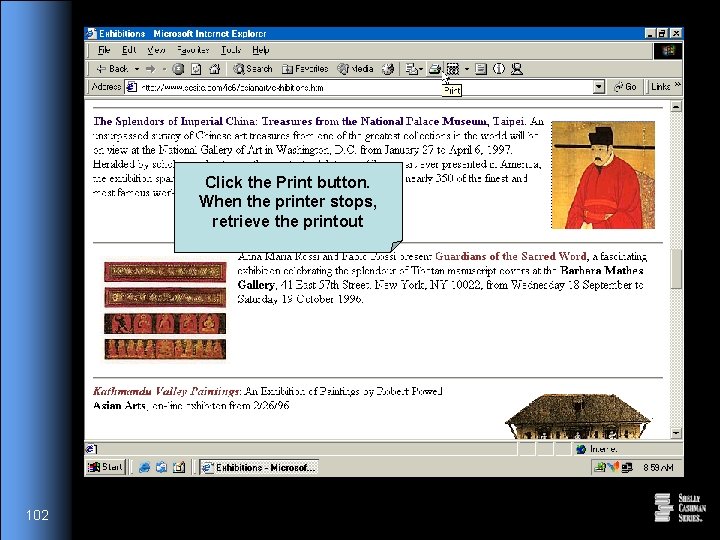Open the Favorites menu
Screen dimensions: 720x540
(x=193, y=50)
